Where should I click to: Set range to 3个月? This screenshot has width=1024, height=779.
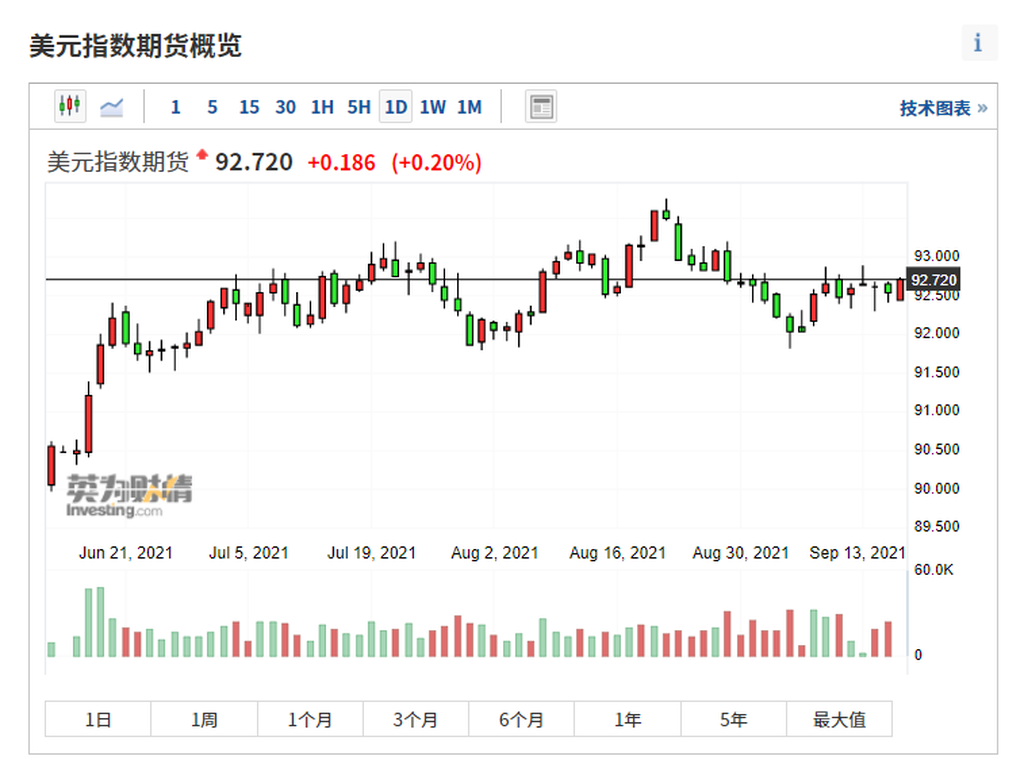pyautogui.click(x=416, y=720)
